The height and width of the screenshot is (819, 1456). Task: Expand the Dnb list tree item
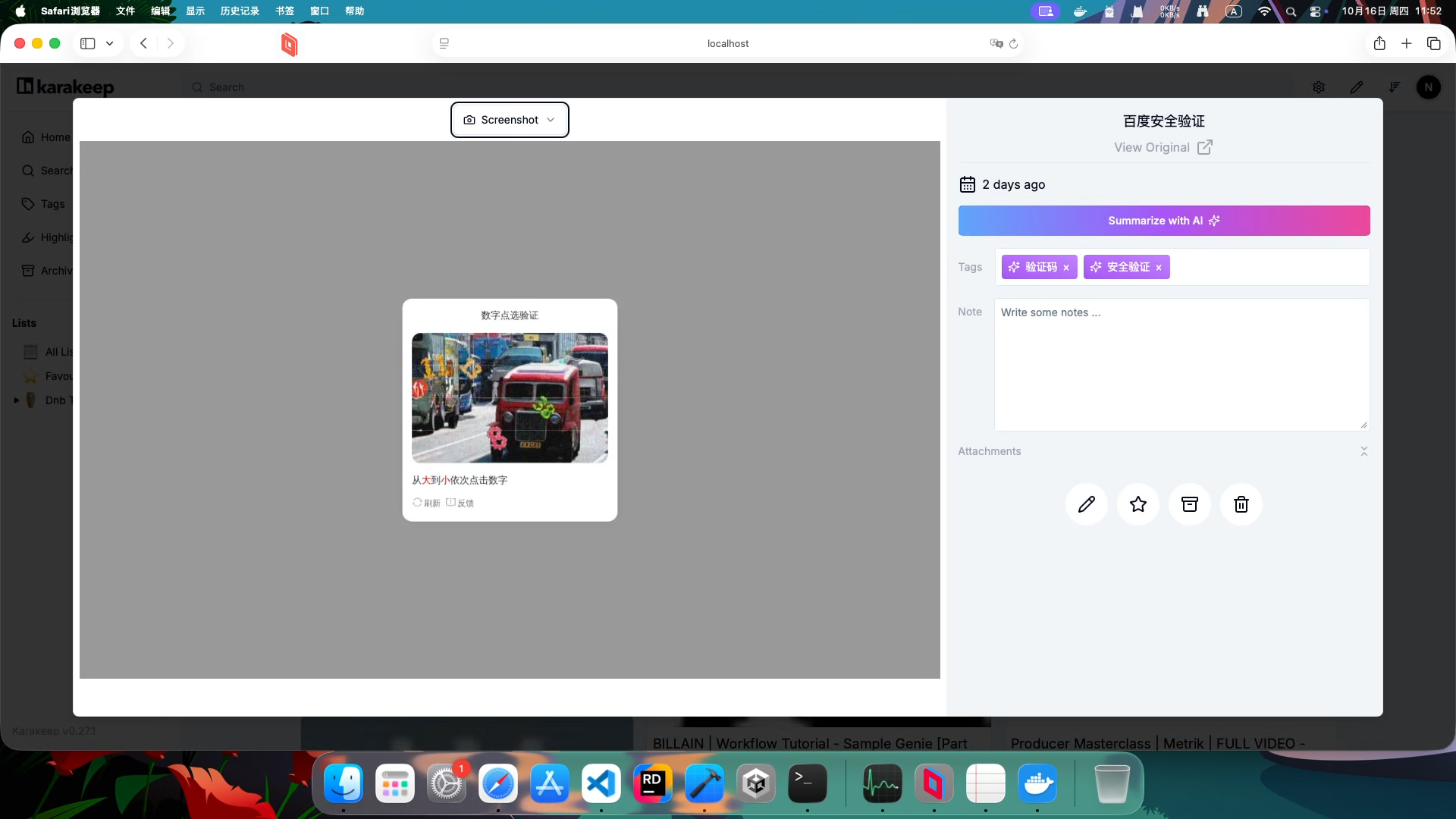point(17,400)
